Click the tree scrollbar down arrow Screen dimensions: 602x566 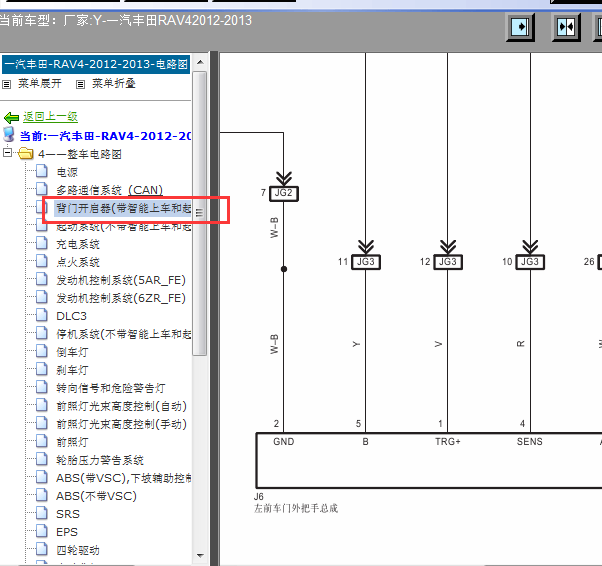200,556
